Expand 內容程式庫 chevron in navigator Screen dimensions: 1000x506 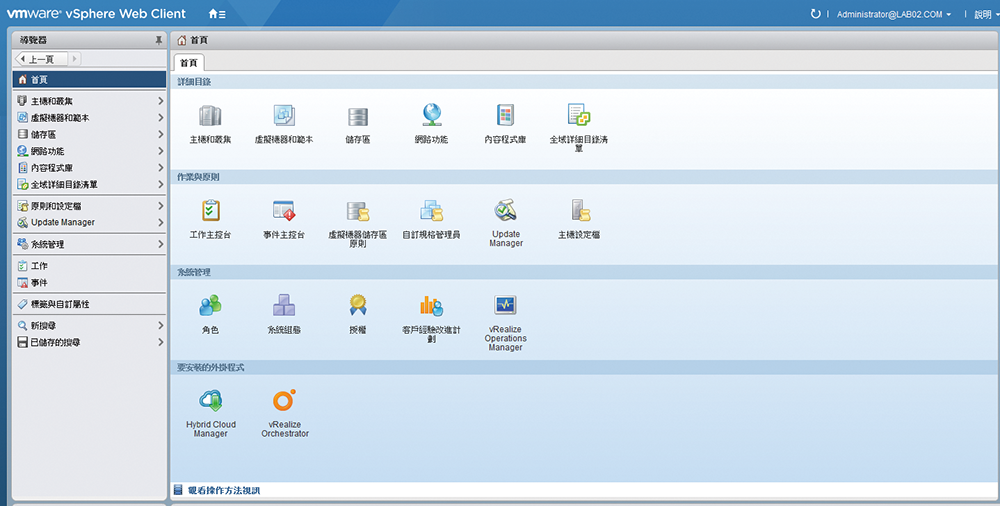(x=160, y=167)
